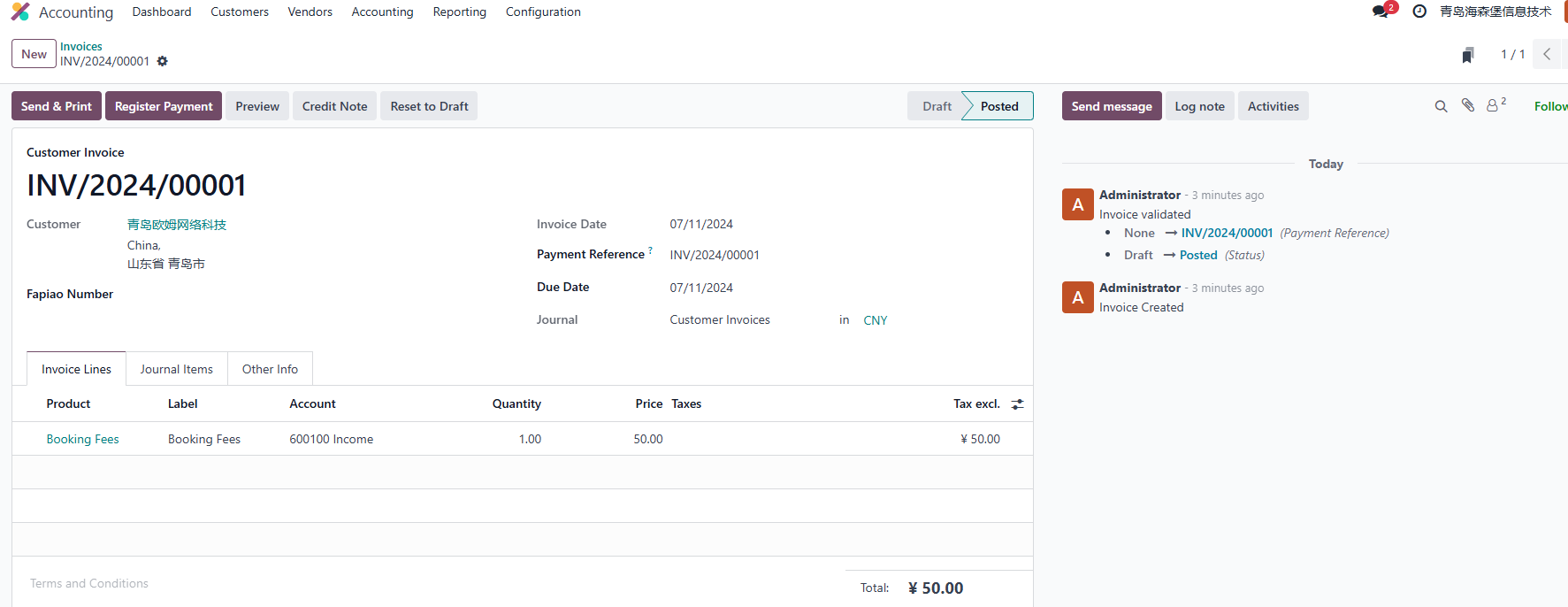Screen dimensions: 1568x607
Task: Open customer 青岛欧姆网络科技 link
Action: [x=177, y=225]
